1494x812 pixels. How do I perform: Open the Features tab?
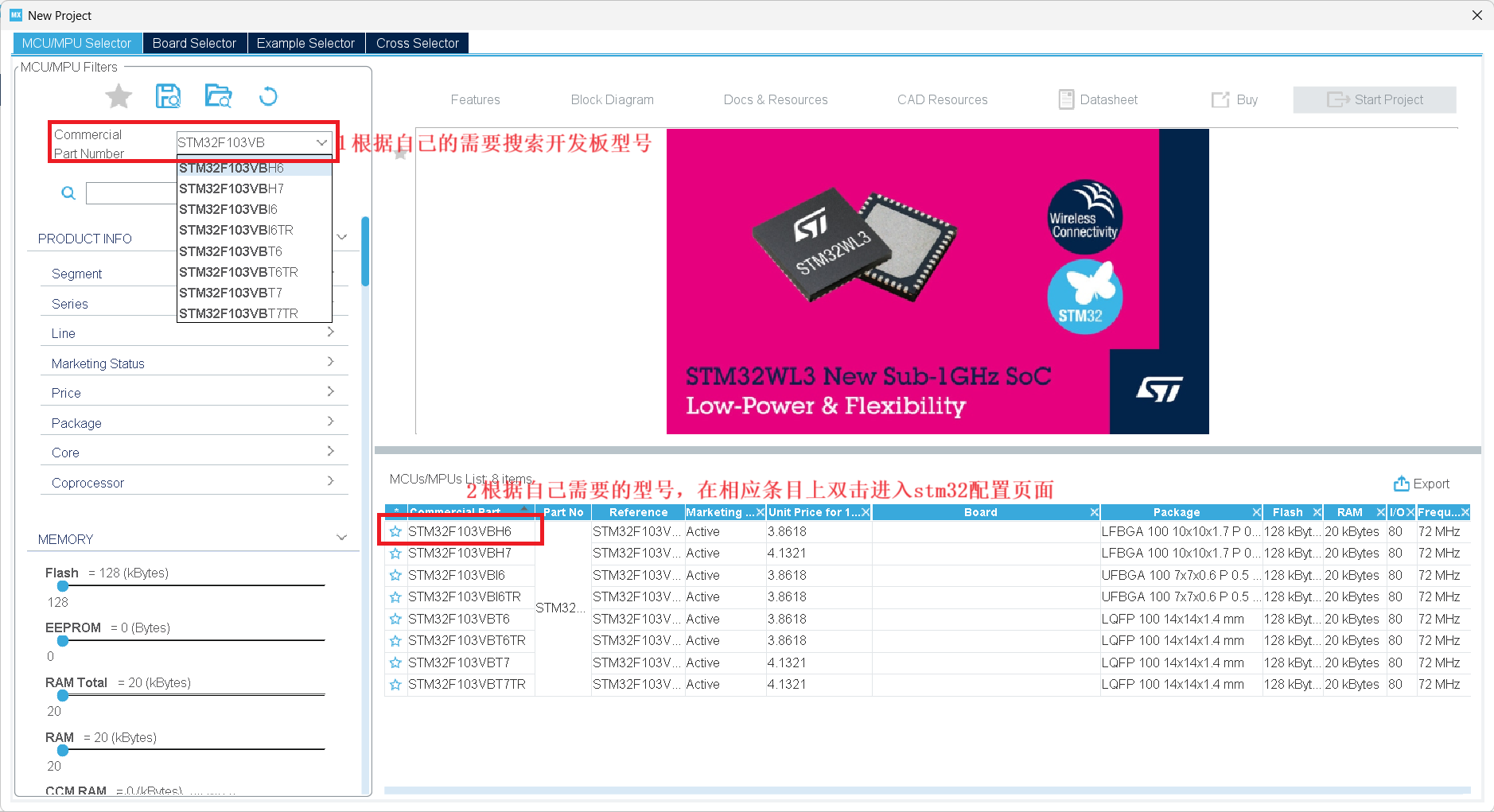tap(476, 99)
